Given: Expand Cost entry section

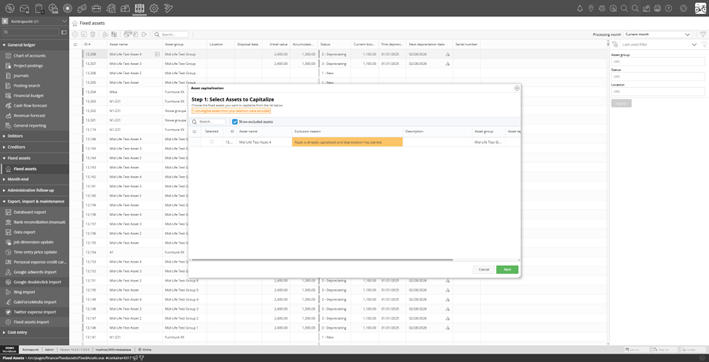Looking at the screenshot, I should (x=34, y=332).
